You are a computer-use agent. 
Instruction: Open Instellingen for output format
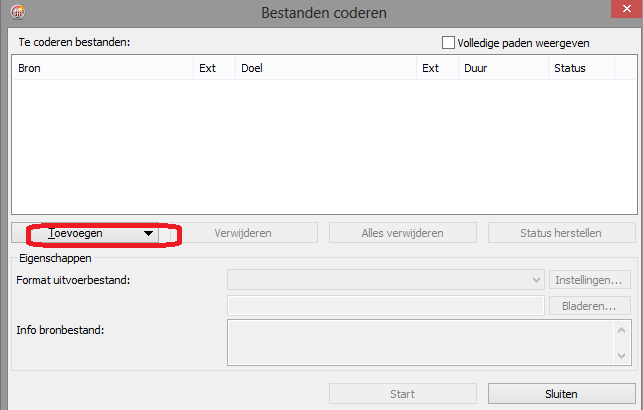pos(589,280)
